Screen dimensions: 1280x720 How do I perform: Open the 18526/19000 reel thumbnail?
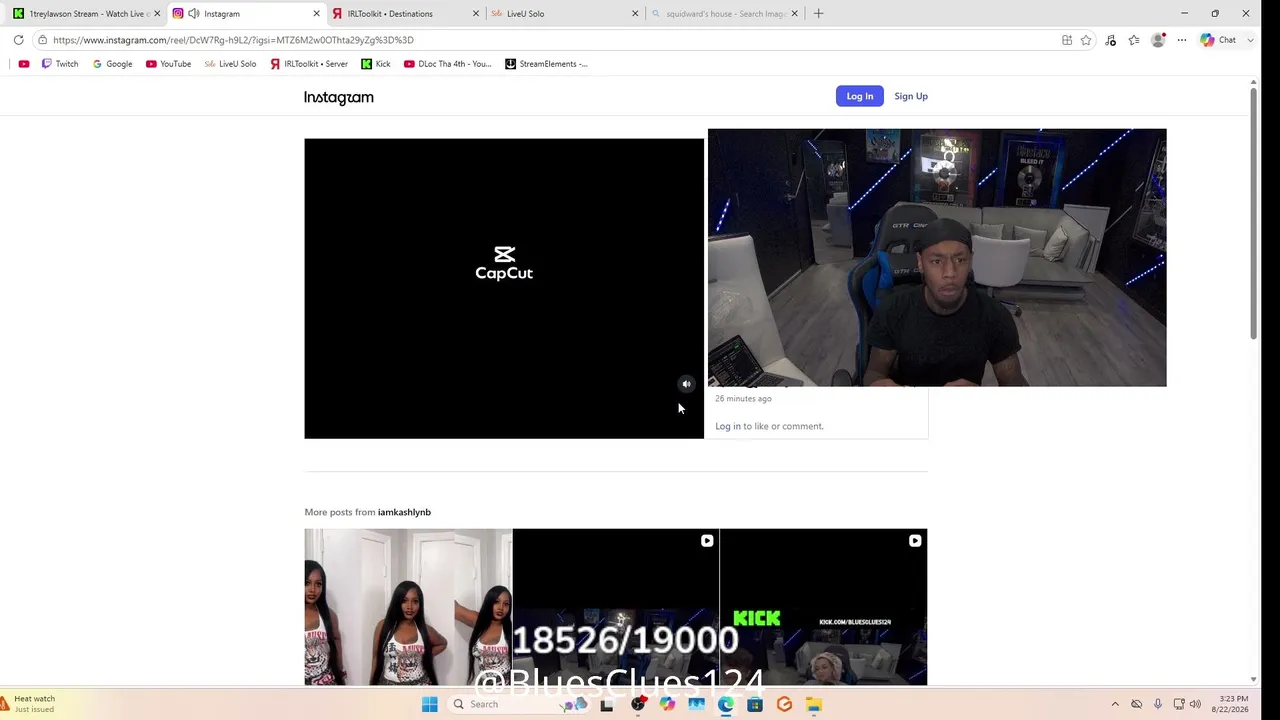pyautogui.click(x=616, y=607)
